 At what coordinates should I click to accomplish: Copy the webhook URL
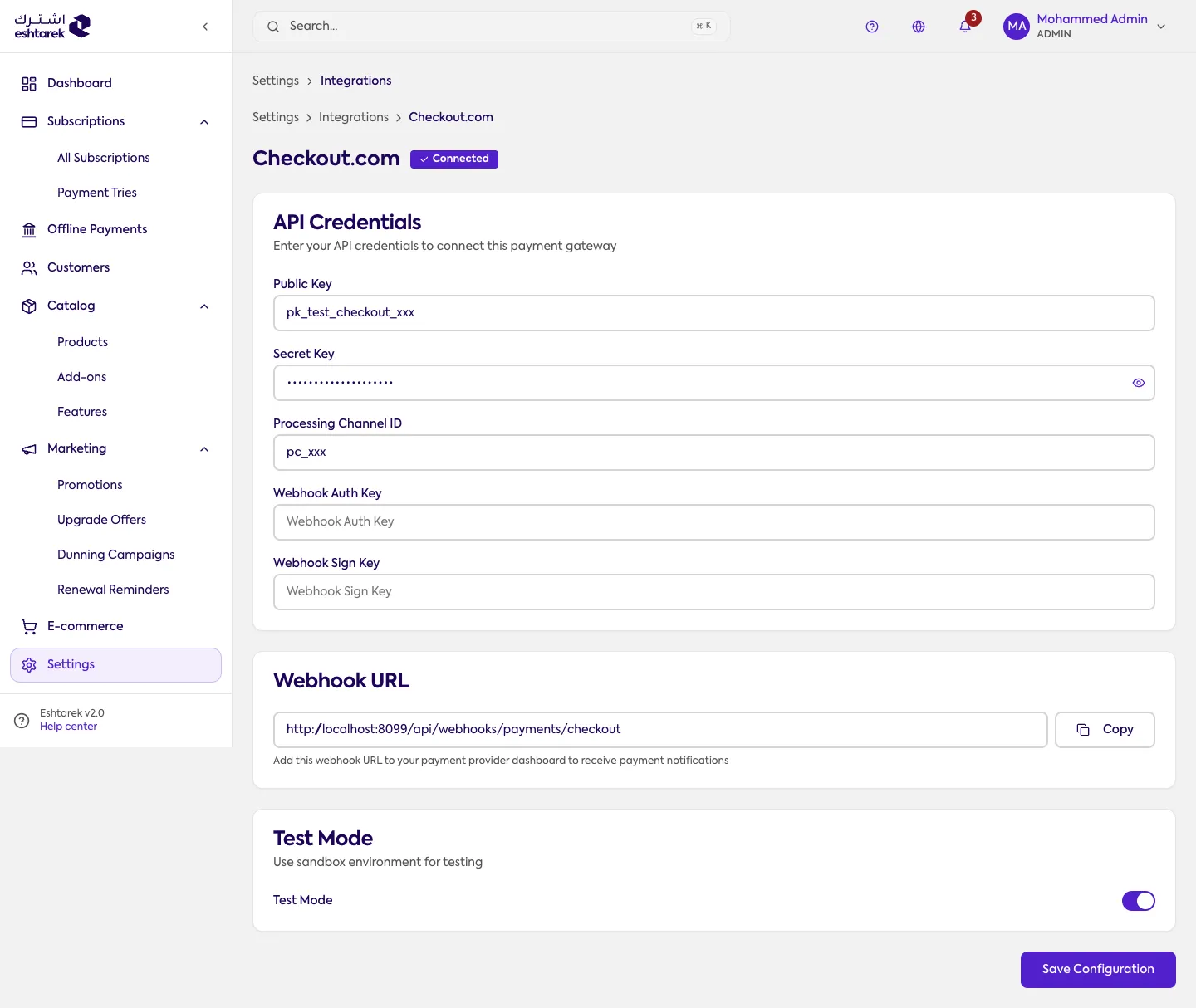(x=1105, y=730)
